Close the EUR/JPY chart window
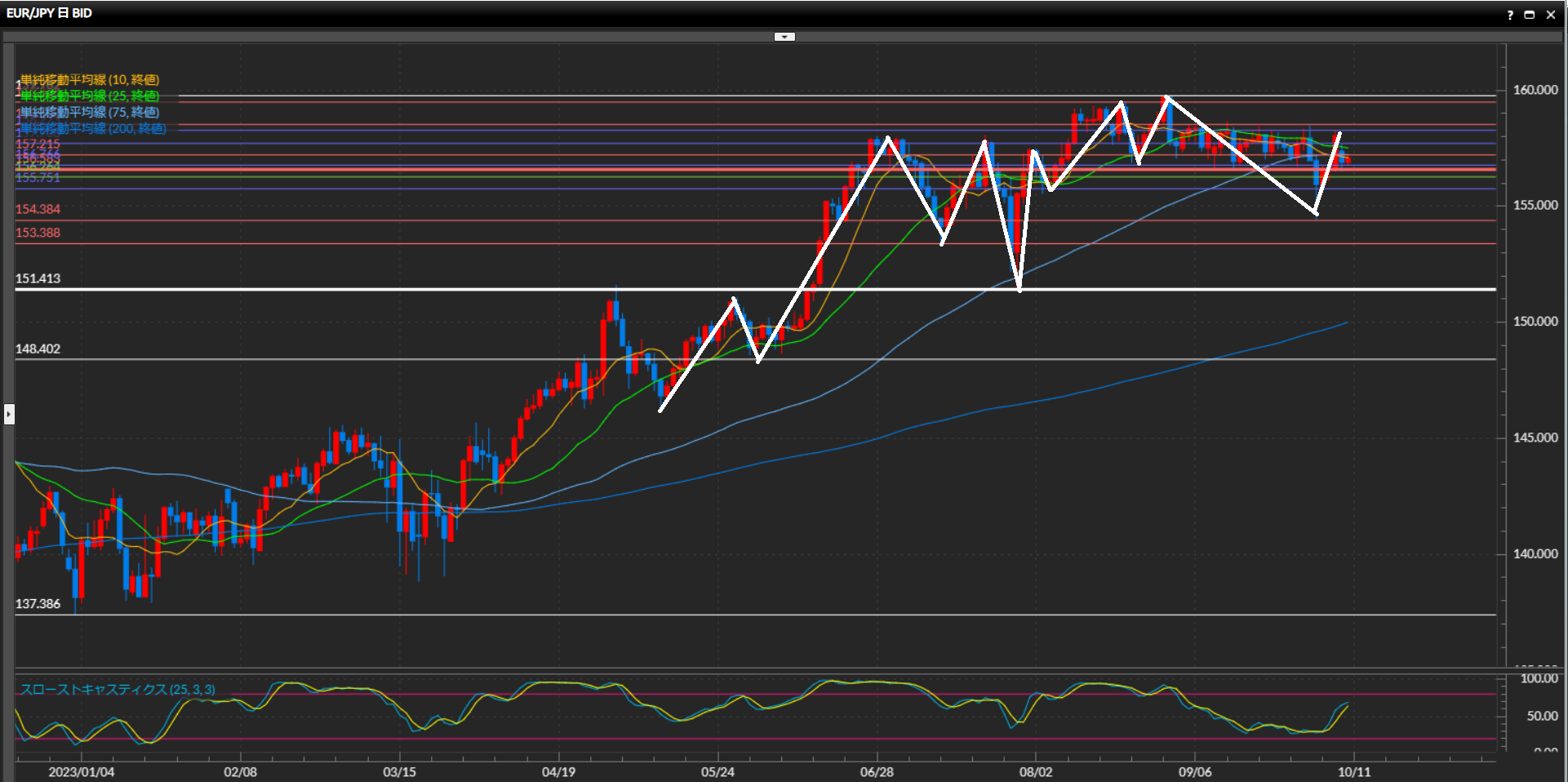 (1551, 15)
